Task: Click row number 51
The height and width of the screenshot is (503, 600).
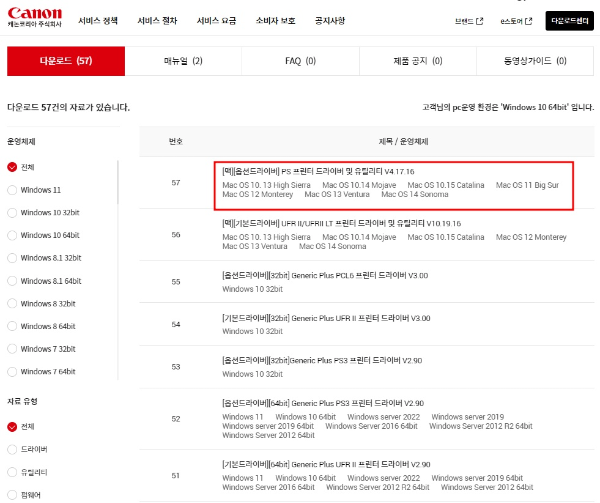Action: tap(176, 476)
